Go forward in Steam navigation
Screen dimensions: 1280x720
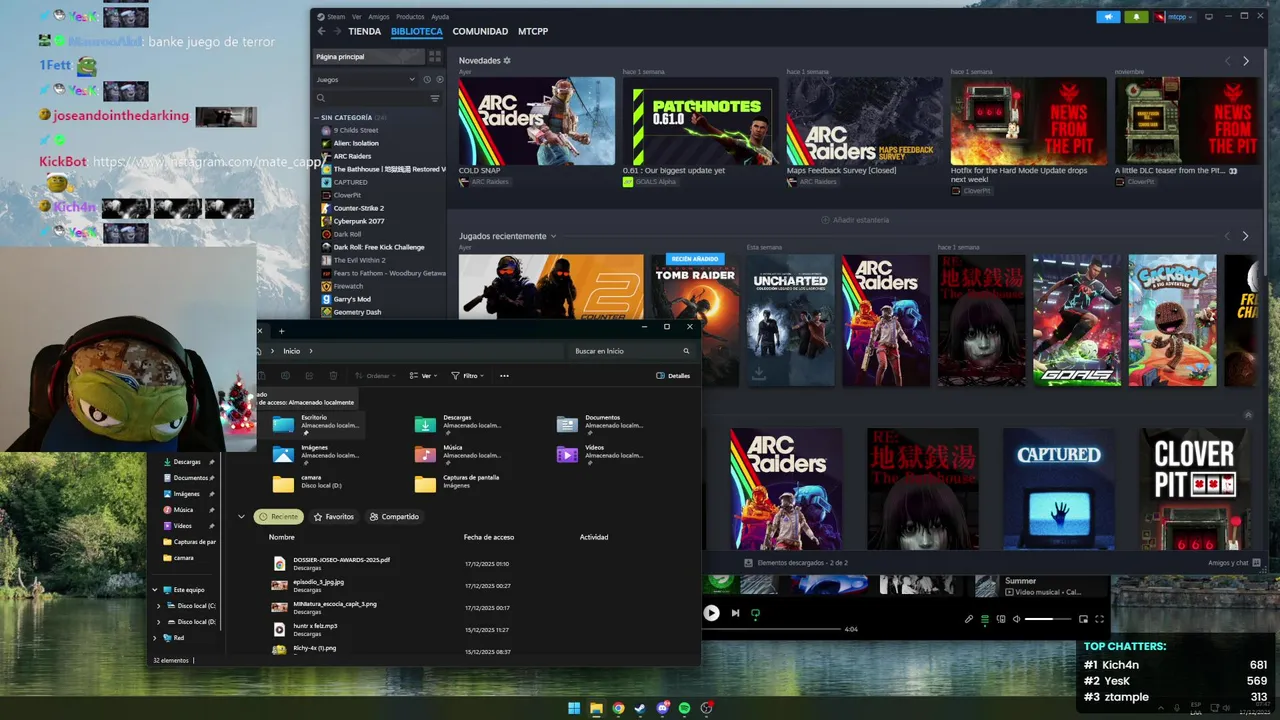336,31
